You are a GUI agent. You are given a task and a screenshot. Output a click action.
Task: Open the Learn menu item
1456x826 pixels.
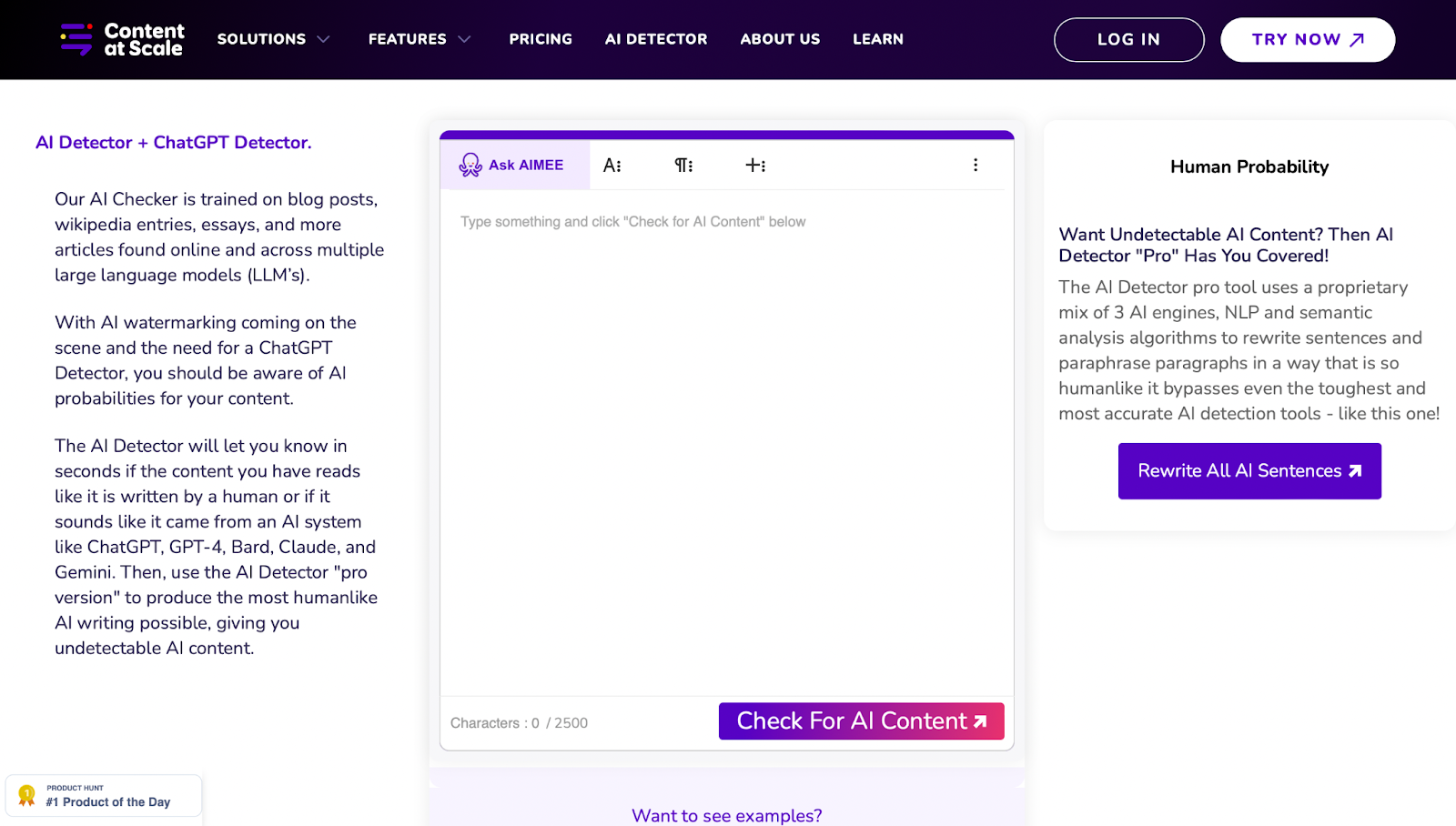(878, 39)
